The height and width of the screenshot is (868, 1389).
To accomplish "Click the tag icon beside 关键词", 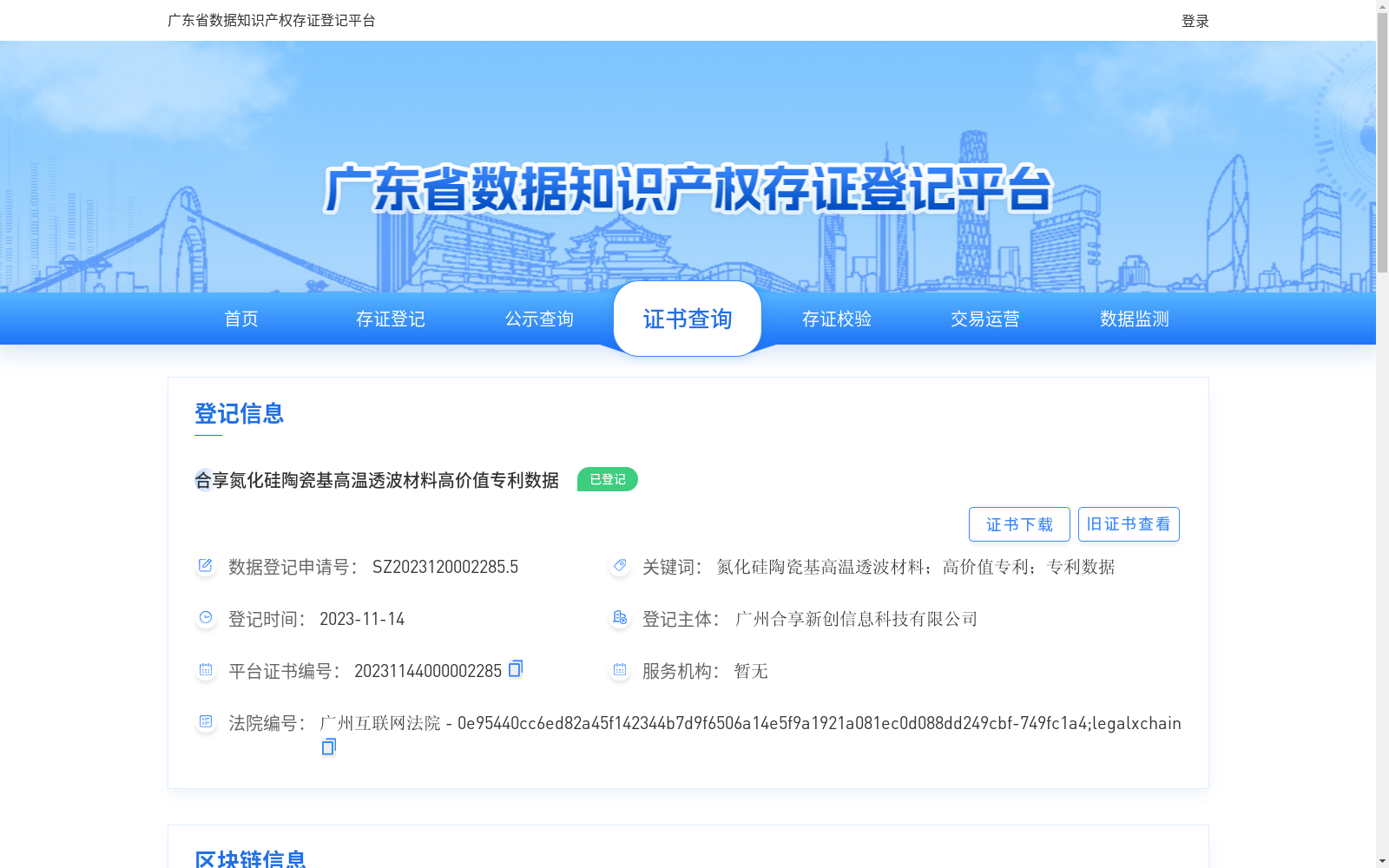I will [619, 566].
